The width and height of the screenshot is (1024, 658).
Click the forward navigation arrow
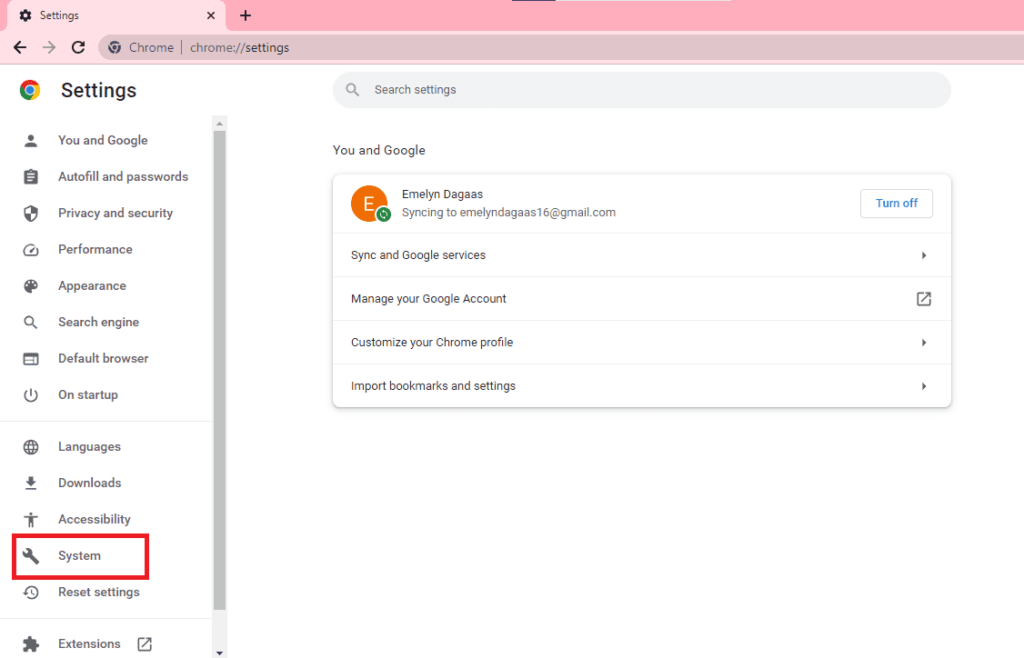[x=49, y=47]
